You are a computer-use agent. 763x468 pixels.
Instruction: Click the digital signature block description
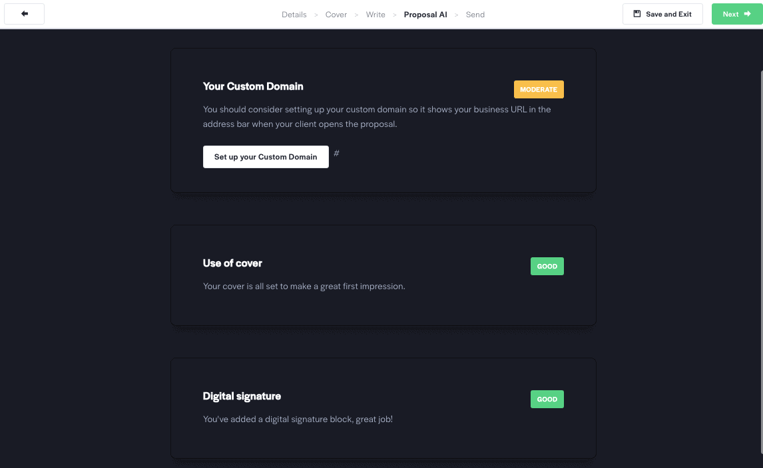tap(297, 419)
